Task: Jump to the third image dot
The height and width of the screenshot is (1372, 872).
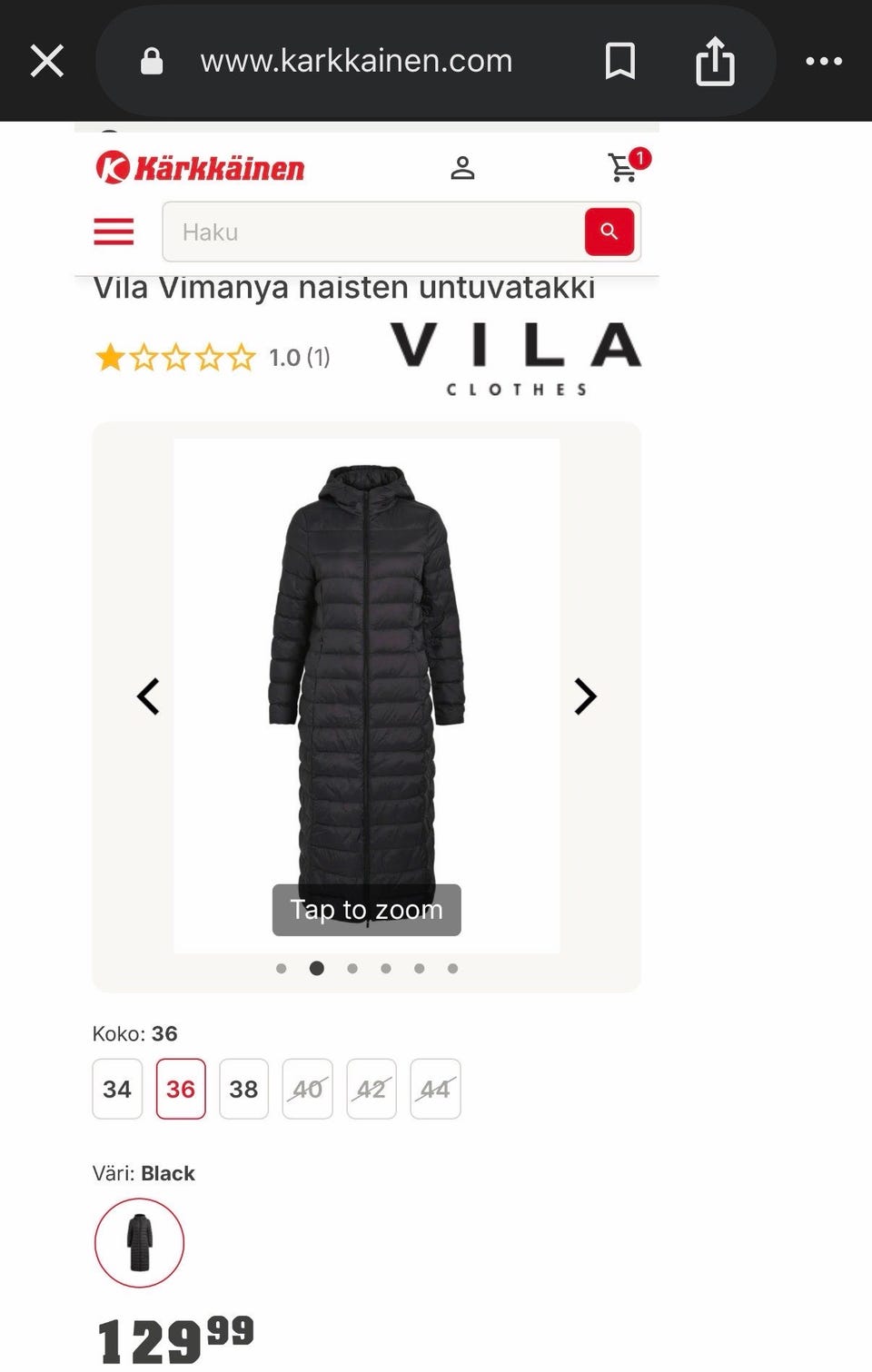Action: click(x=352, y=969)
